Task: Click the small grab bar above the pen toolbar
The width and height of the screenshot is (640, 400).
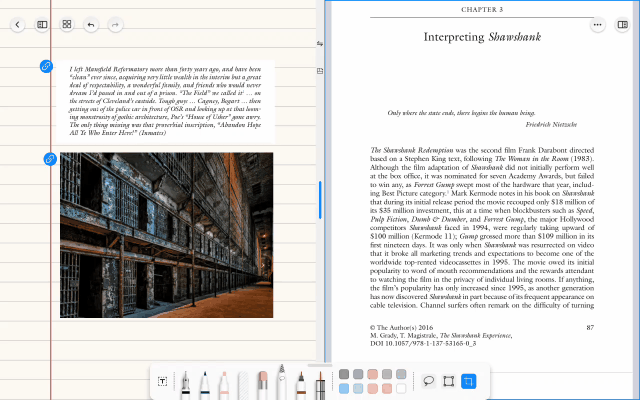Action: pyautogui.click(x=320, y=366)
